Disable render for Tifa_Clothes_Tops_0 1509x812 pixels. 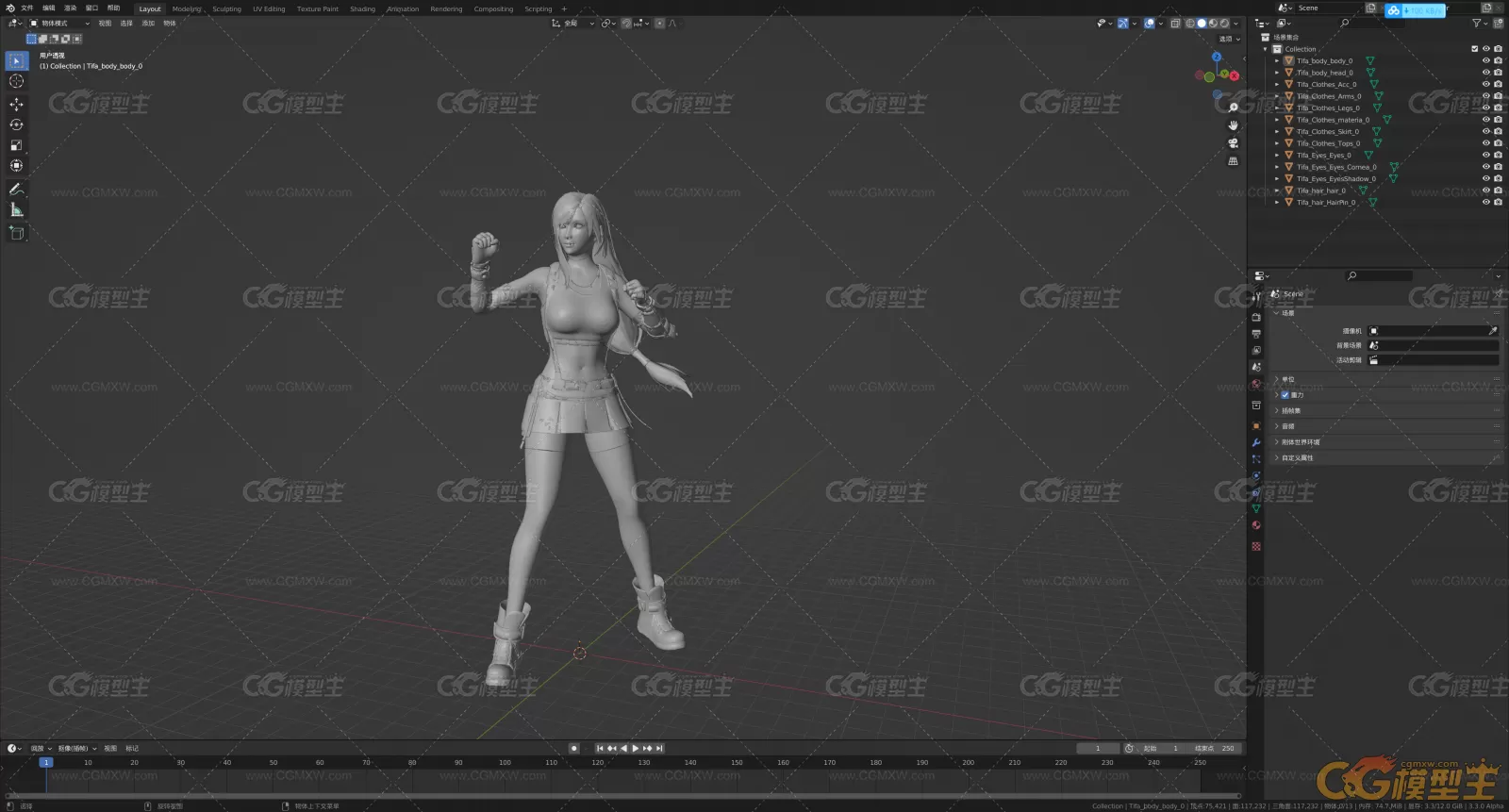coord(1498,143)
